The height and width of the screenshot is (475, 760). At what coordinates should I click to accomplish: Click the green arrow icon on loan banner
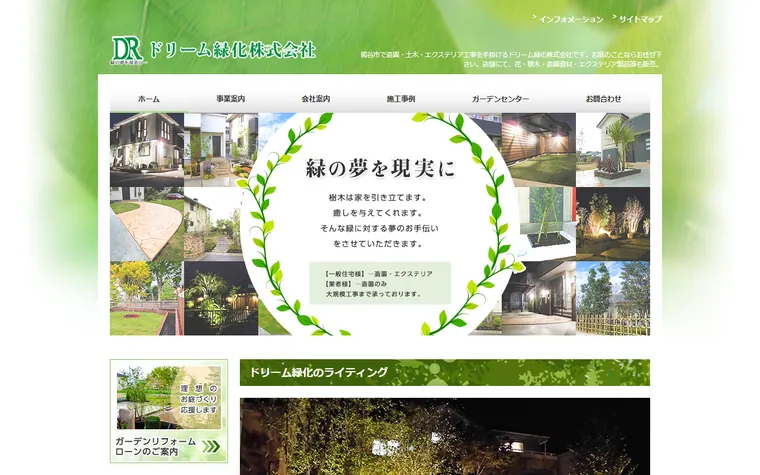coord(211,446)
